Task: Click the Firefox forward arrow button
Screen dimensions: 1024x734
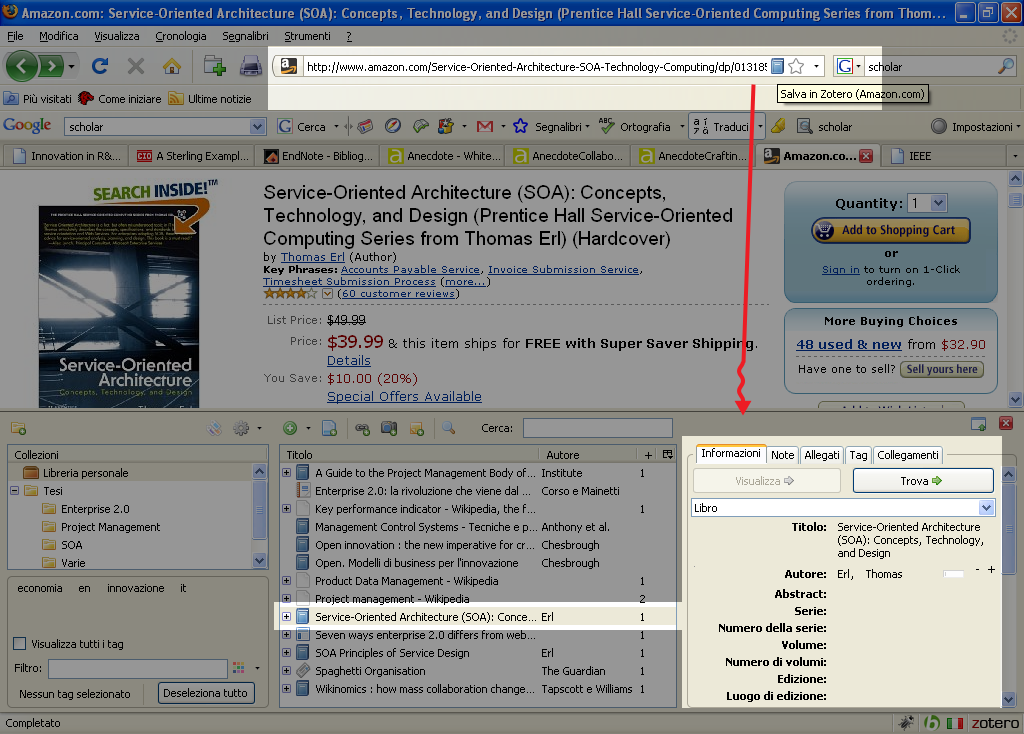Action: [x=50, y=66]
